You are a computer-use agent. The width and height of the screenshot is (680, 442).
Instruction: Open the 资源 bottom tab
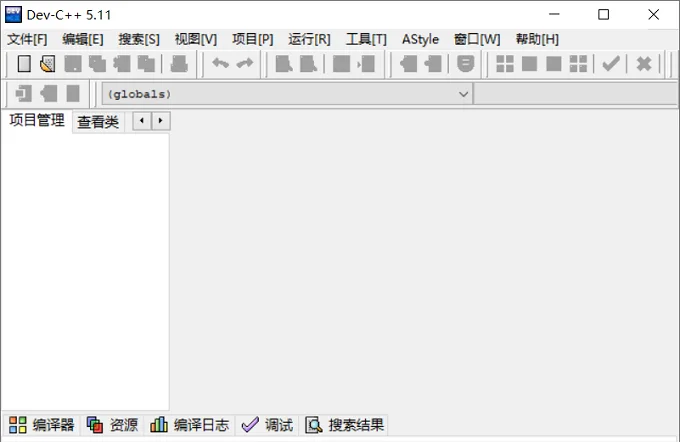click(112, 425)
